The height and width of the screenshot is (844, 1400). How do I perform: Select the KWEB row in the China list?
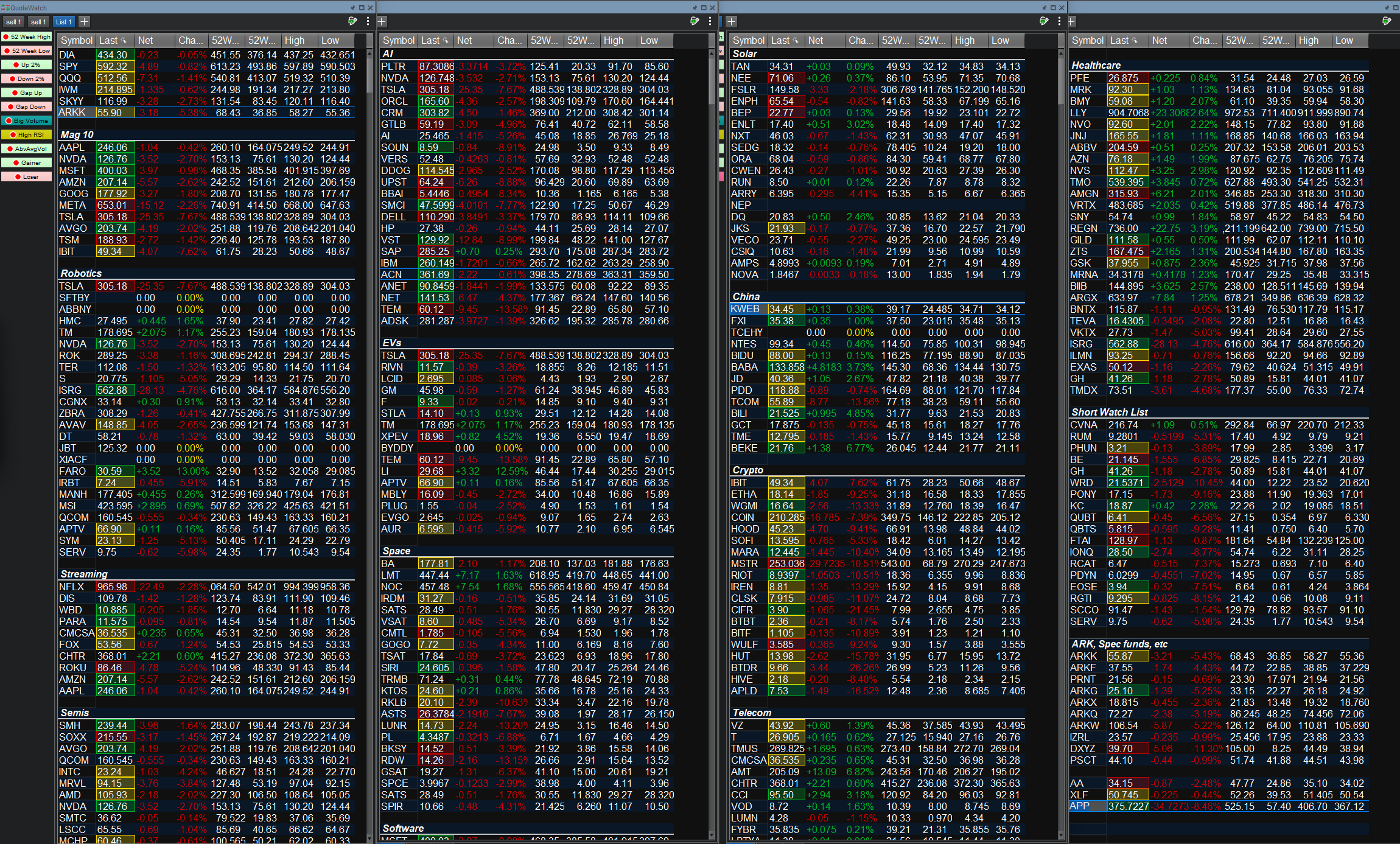877,309
